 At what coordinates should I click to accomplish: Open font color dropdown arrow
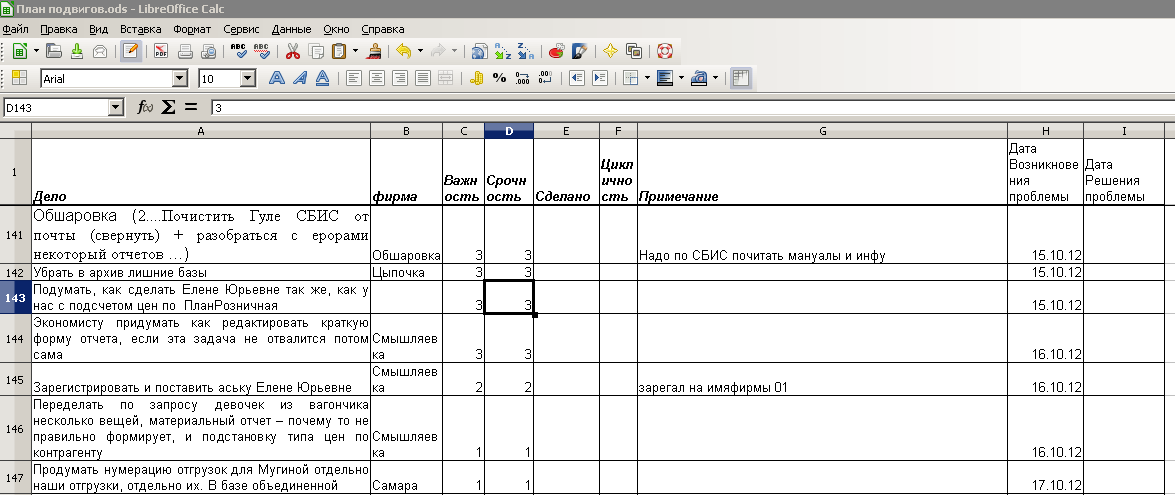pos(715,78)
